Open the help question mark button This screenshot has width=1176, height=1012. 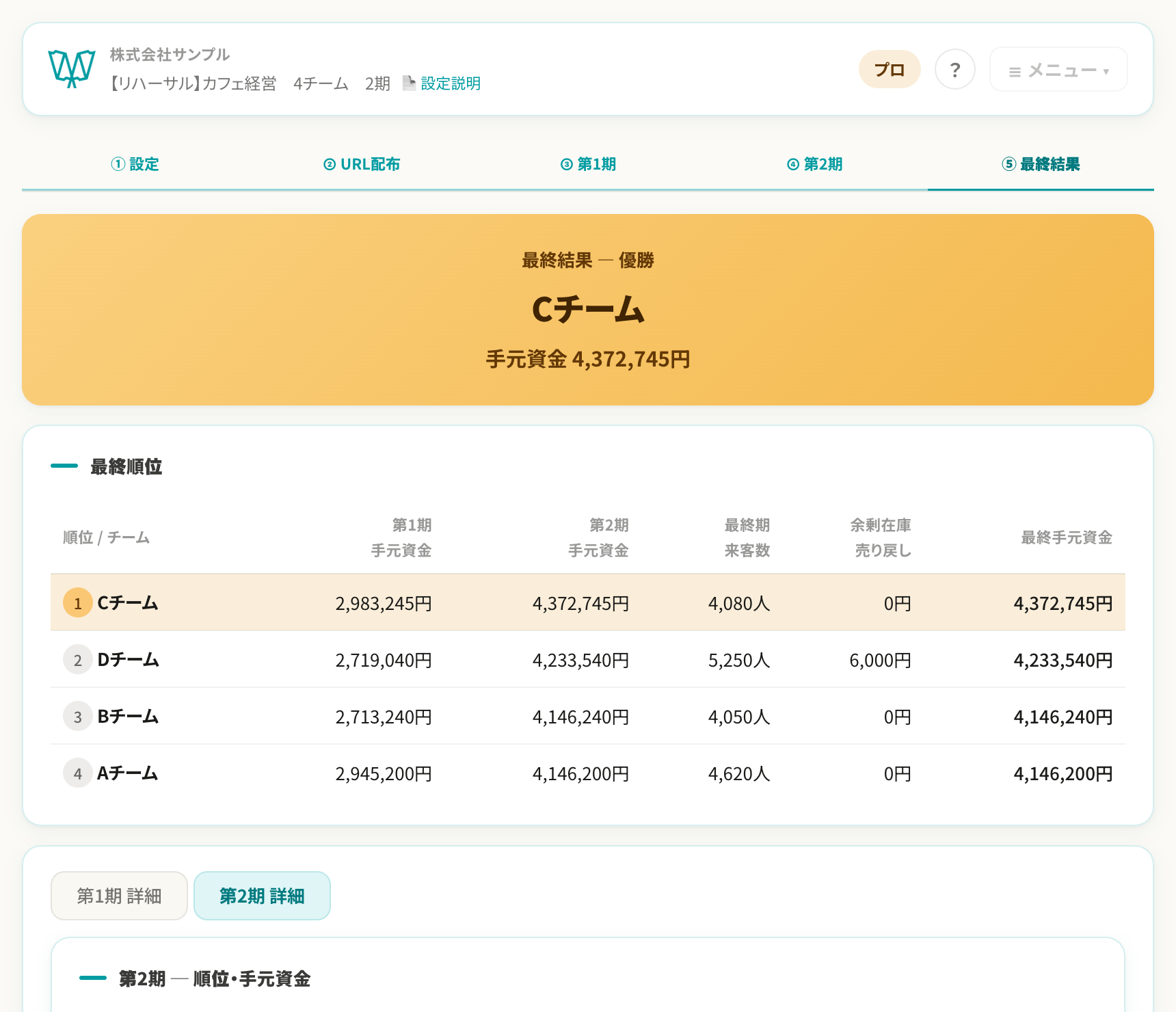pos(954,69)
